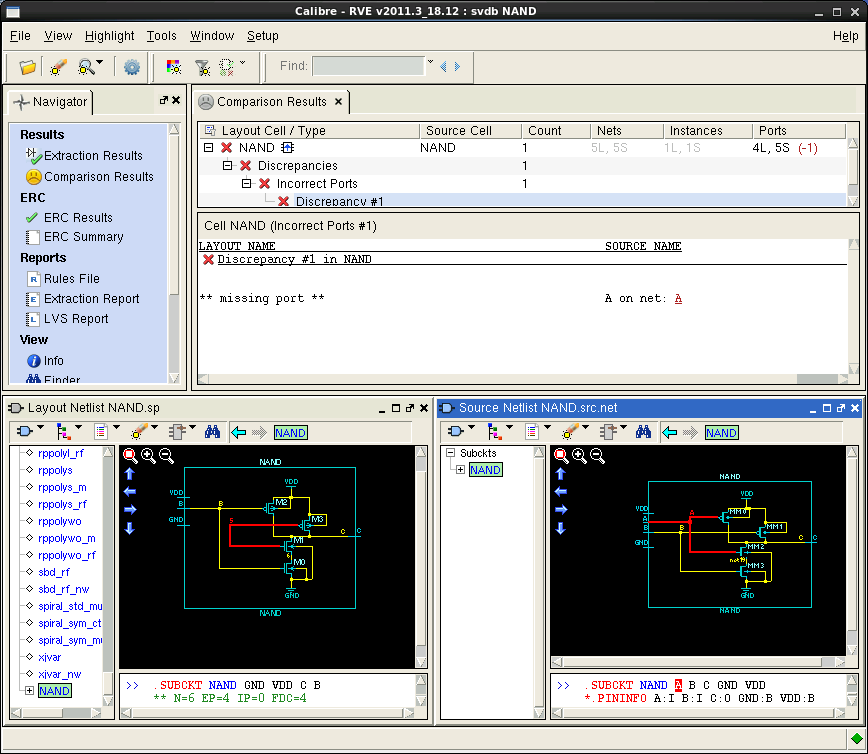
Task: Click hierarchy tree icon in Layout Netlist toolbar
Action: pos(63,431)
